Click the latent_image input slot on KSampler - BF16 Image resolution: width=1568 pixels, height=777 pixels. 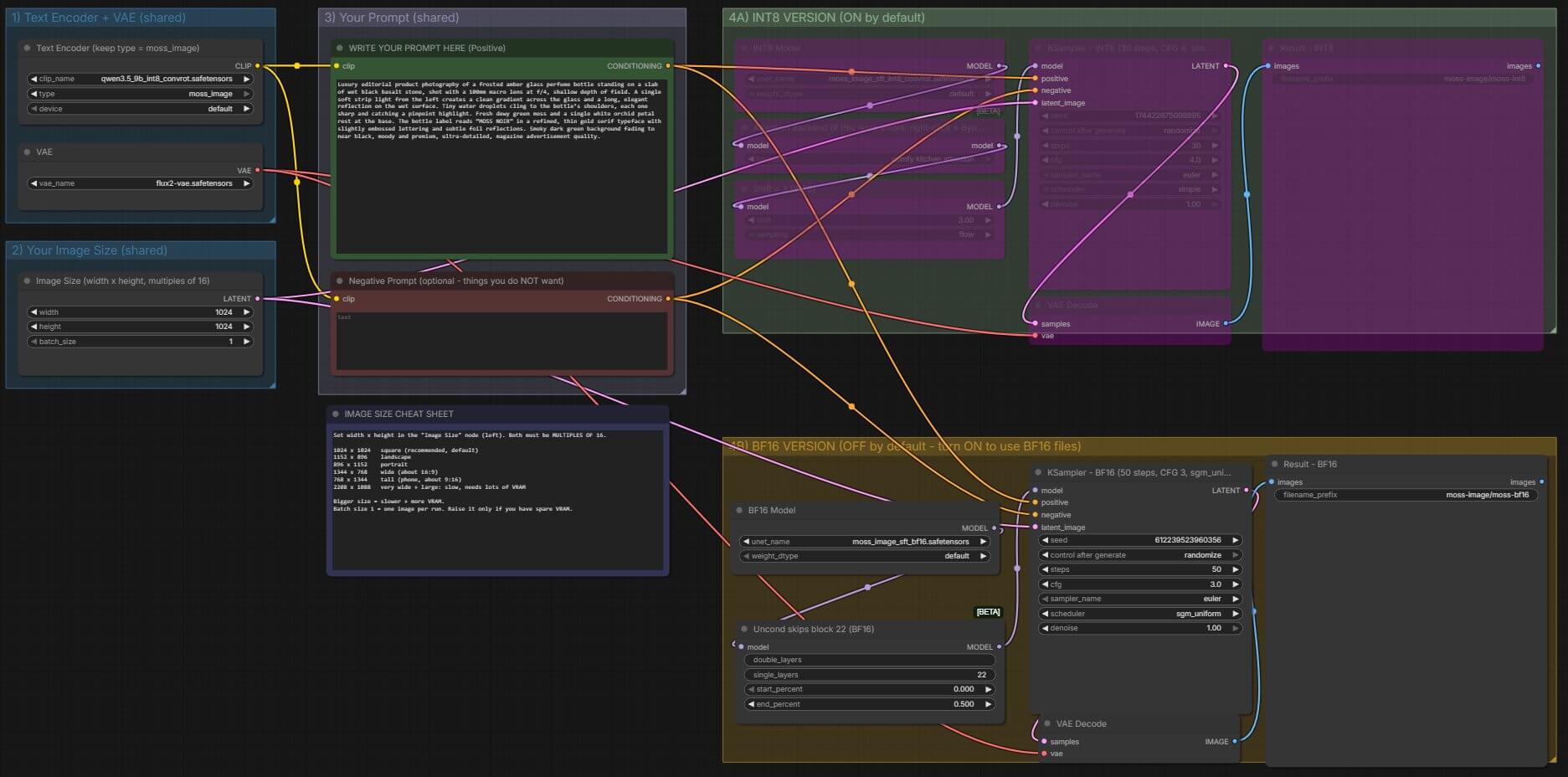point(1036,527)
